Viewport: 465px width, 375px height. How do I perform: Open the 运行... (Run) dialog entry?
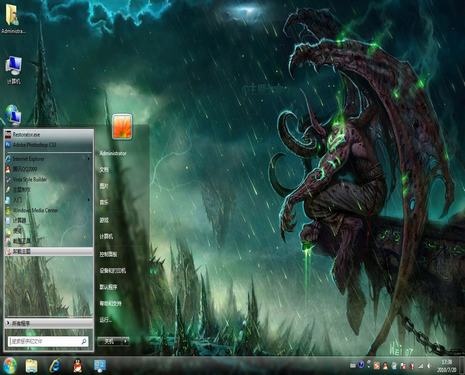click(x=105, y=320)
